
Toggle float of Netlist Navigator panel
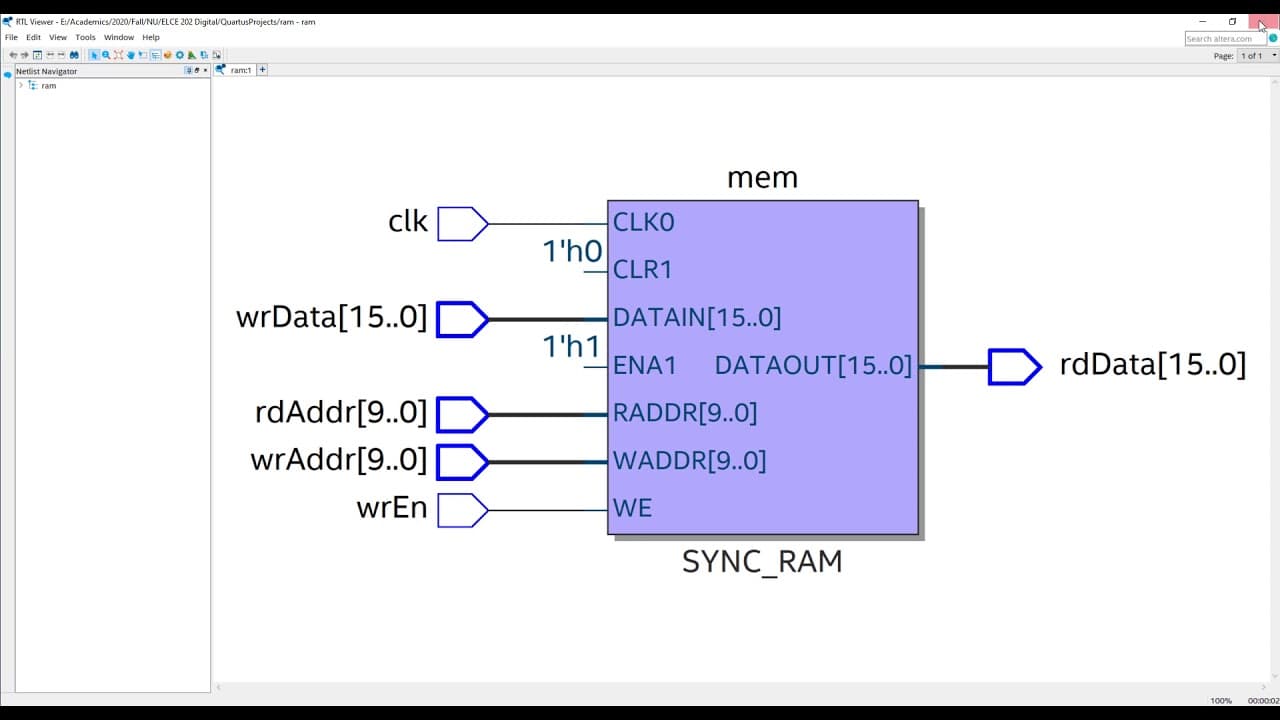coord(197,71)
